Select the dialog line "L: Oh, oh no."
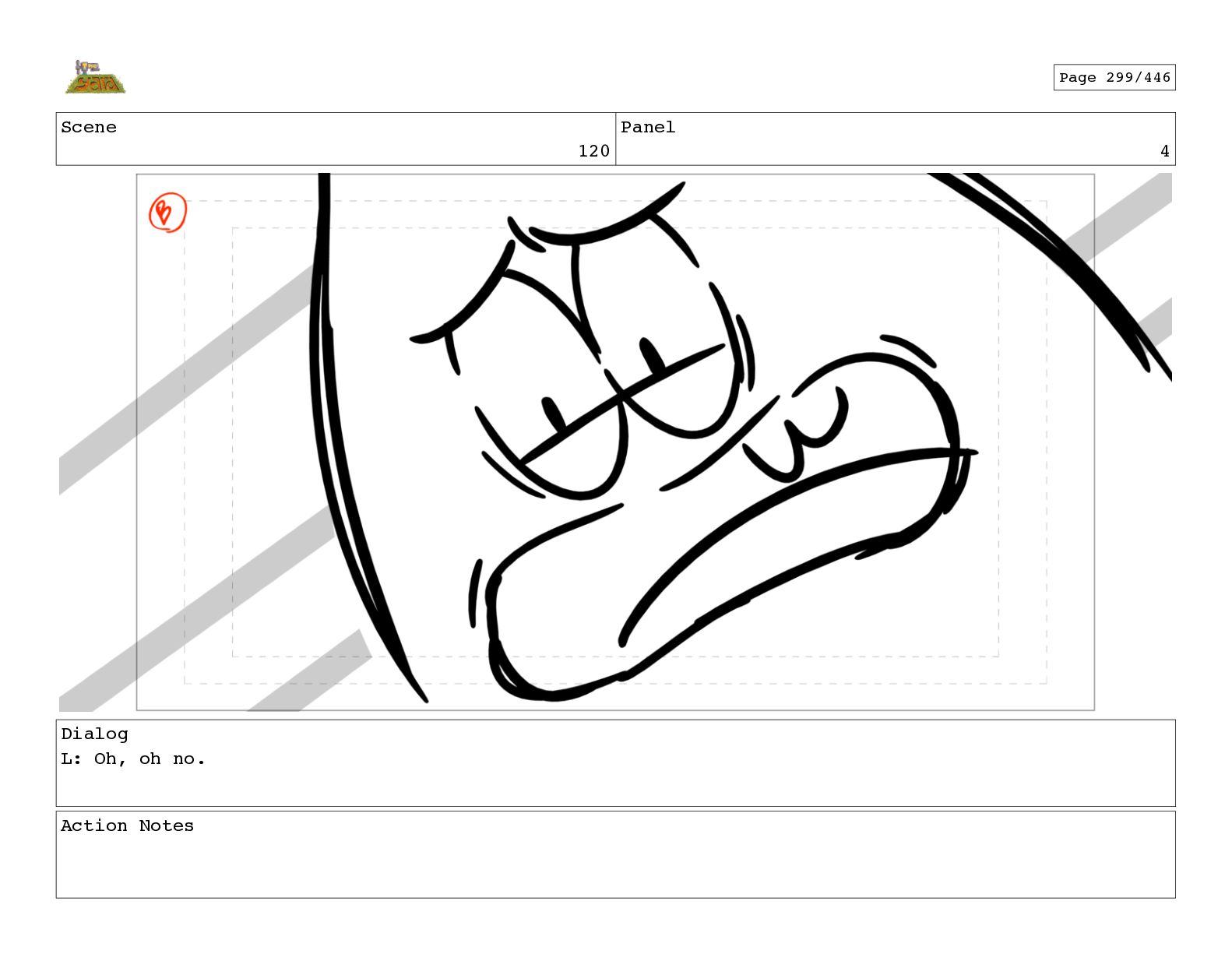Screen dimensions: 1232x954 133,759
